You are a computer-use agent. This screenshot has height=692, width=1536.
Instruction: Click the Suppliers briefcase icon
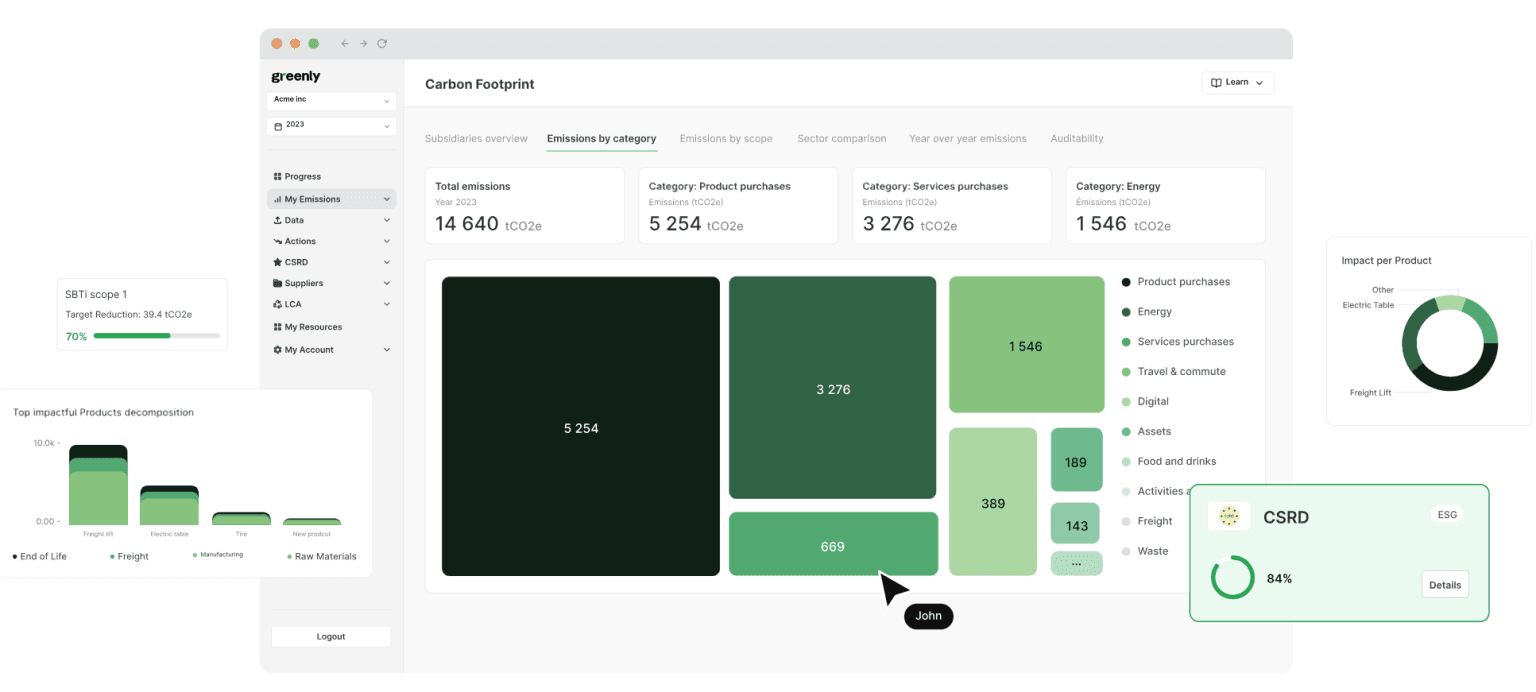pos(278,283)
